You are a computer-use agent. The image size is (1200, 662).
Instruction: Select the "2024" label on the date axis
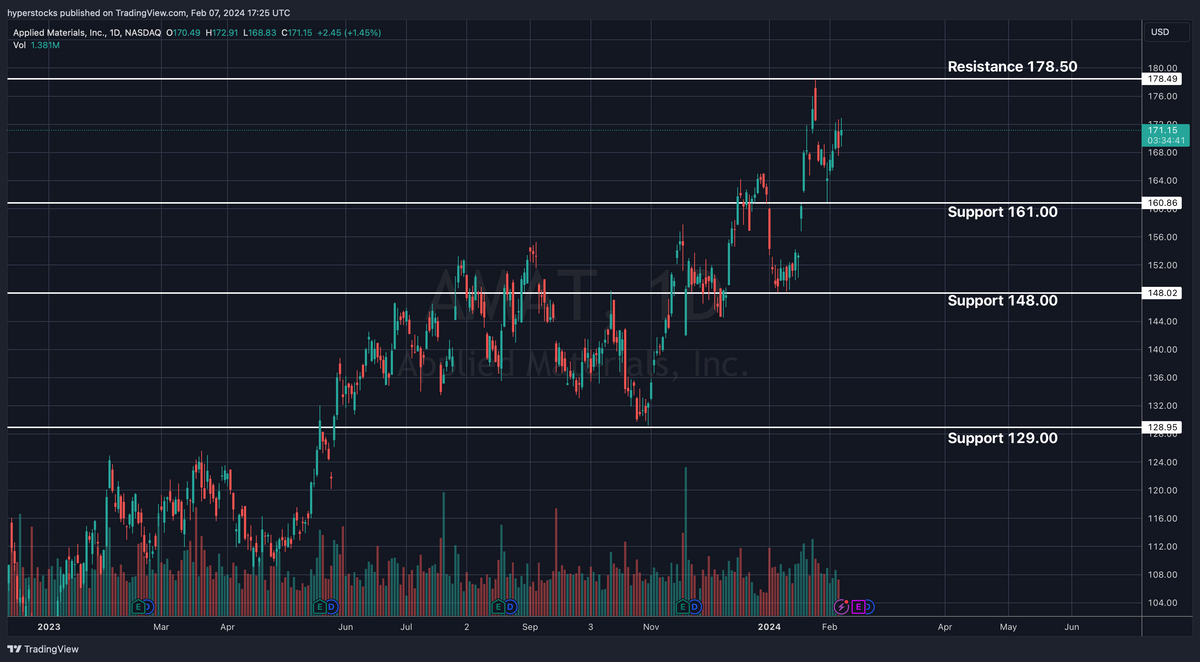(x=769, y=627)
